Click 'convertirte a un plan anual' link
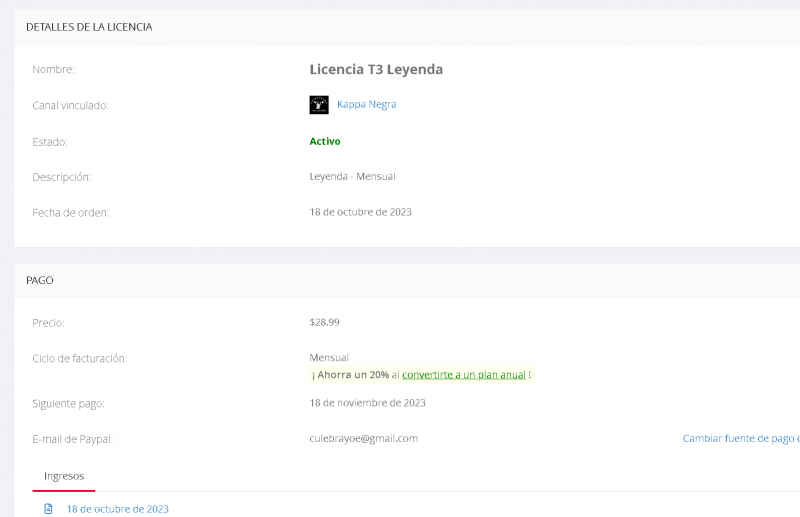 pos(463,375)
